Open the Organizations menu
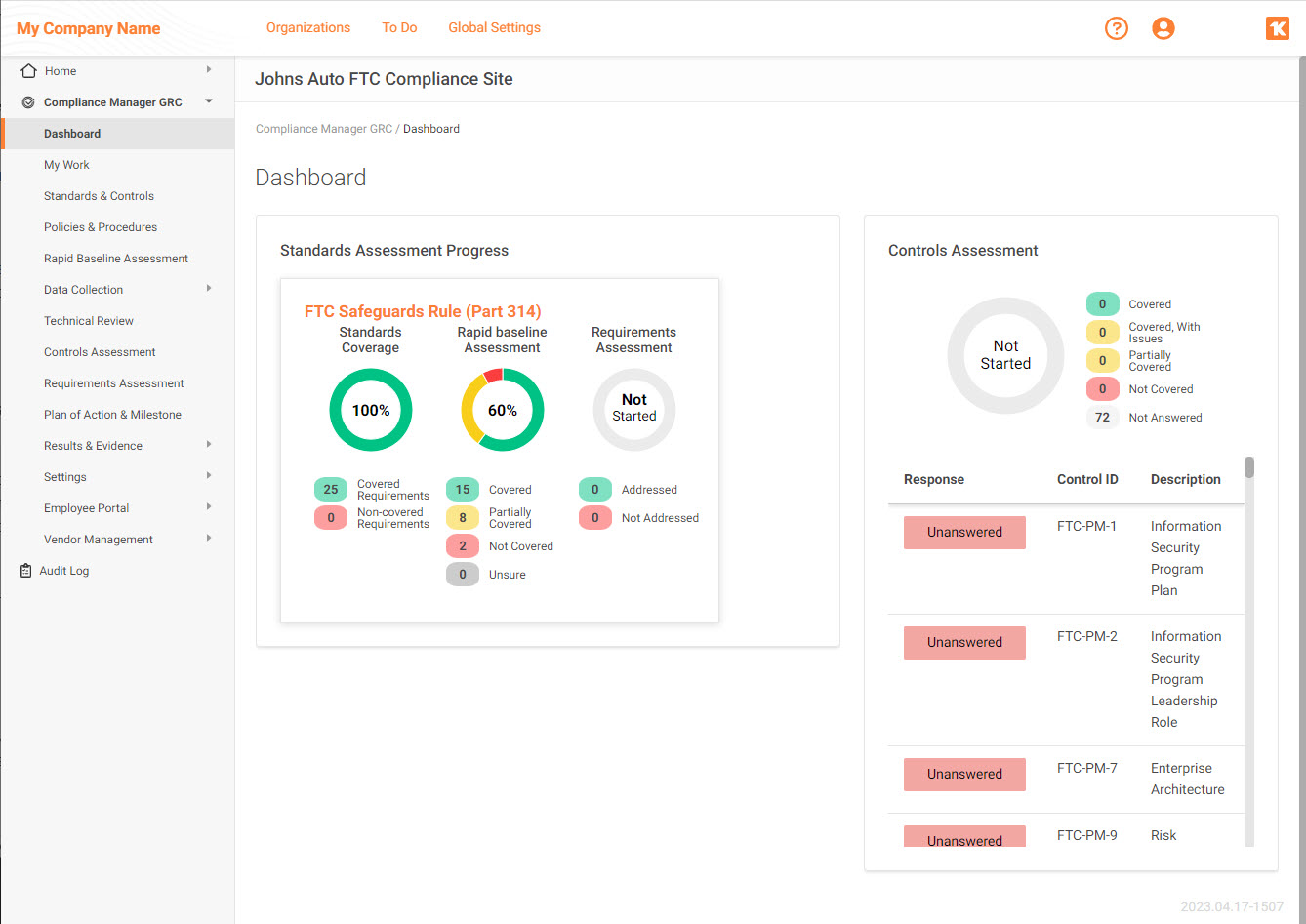The image size is (1306, 924). [307, 28]
